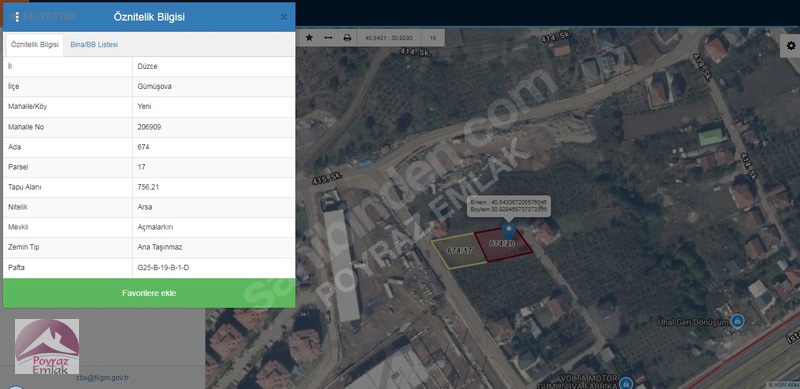800x389 pixels.
Task: Select the Düzce province value
Action: tap(147, 66)
